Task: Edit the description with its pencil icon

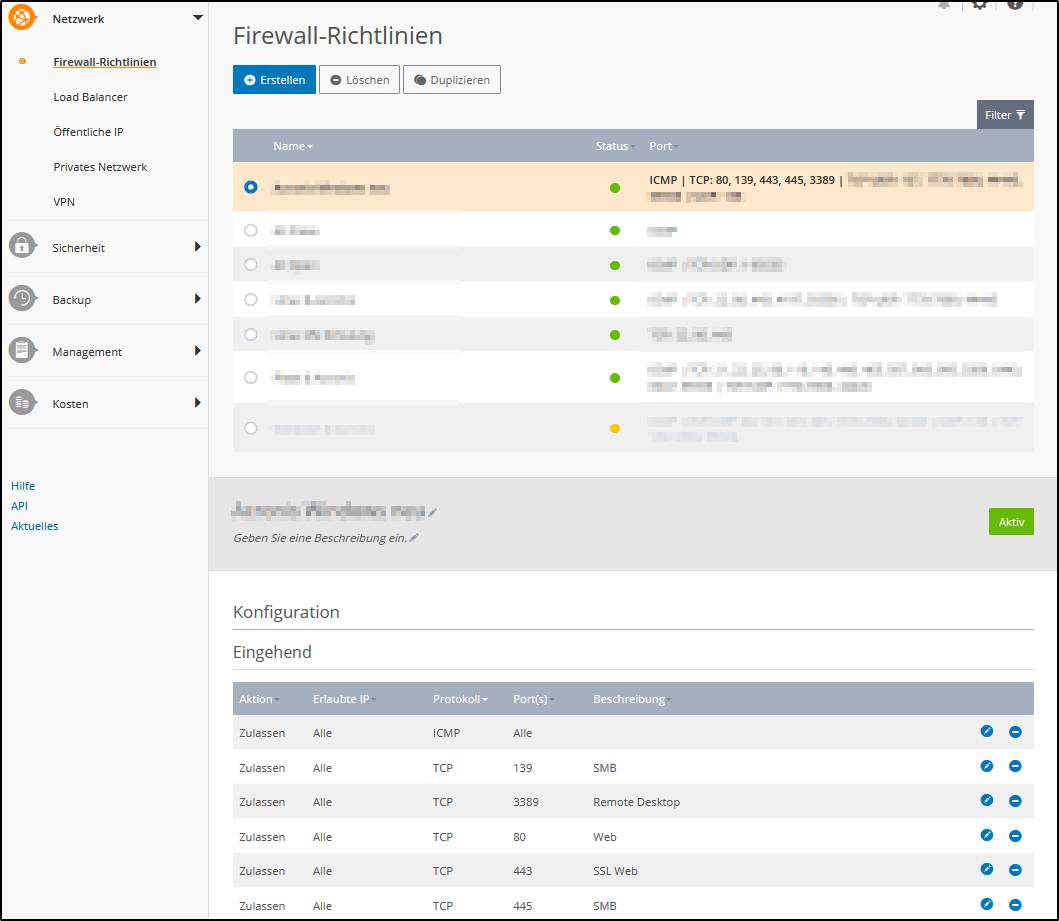Action: coord(414,538)
